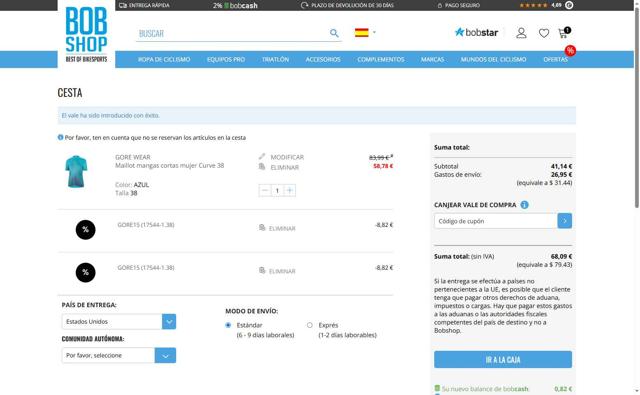Click the Subtotal value 41,14 €

tap(561, 166)
